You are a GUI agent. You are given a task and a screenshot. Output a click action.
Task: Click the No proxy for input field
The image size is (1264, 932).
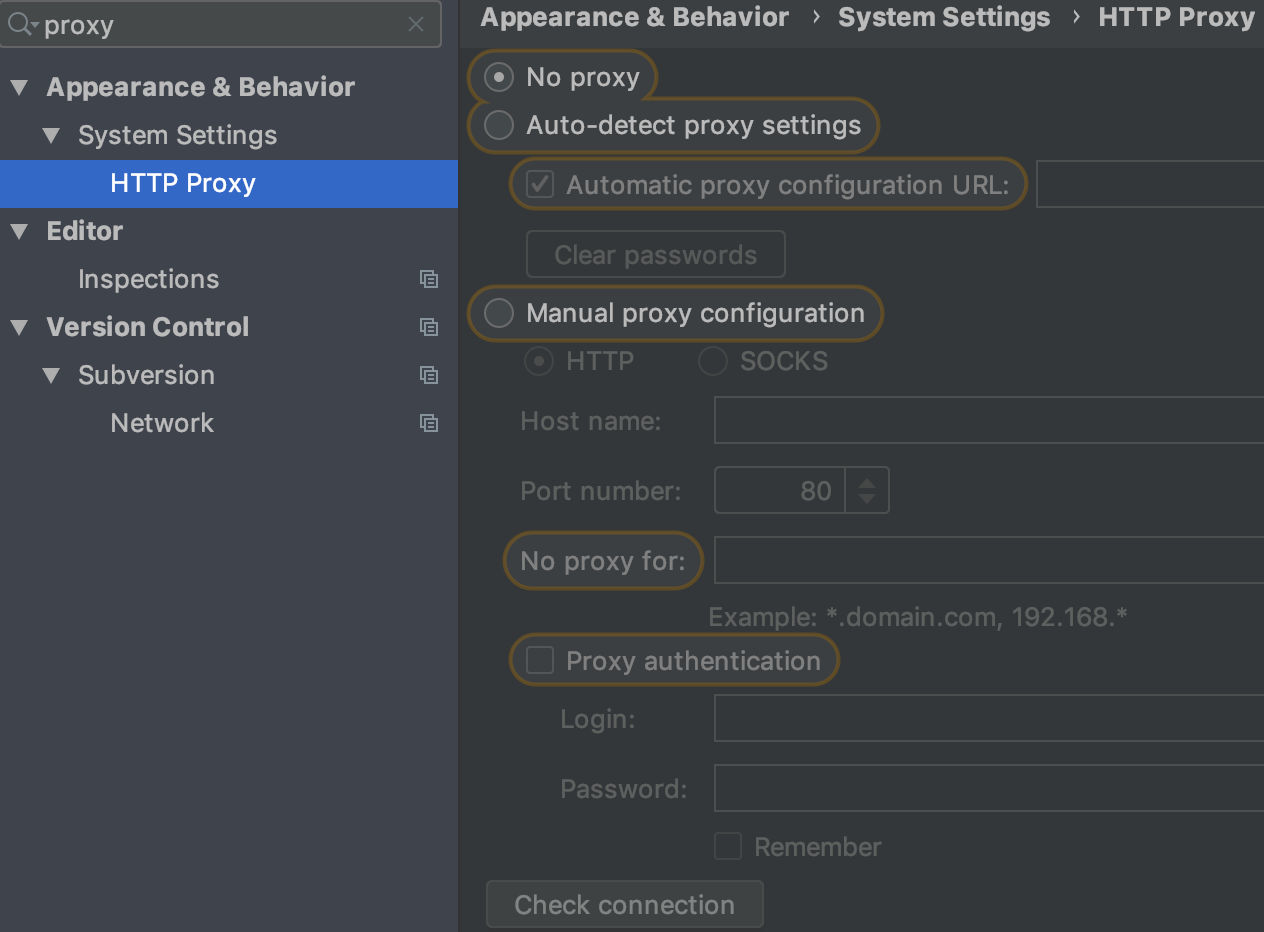coord(989,560)
